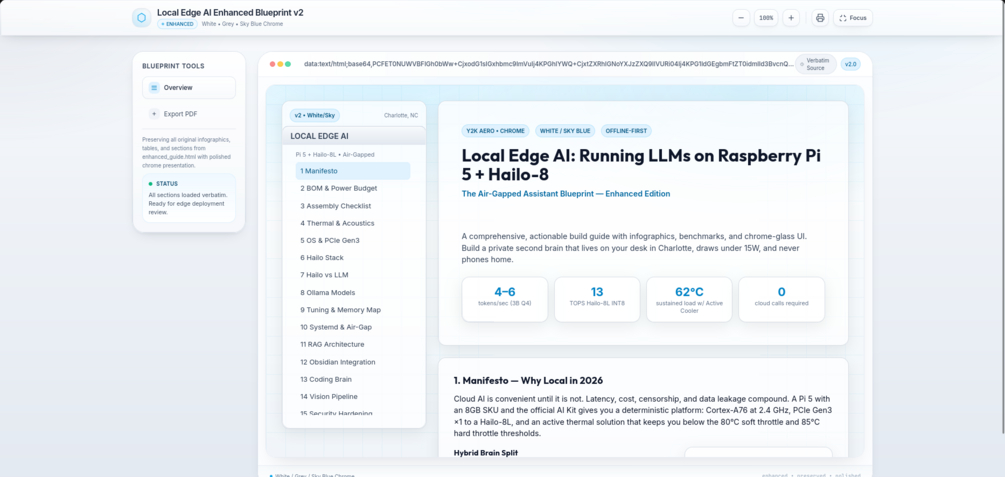1005x477 pixels.
Task: Open 9 Tuning & Memory Map
Action: point(353,310)
